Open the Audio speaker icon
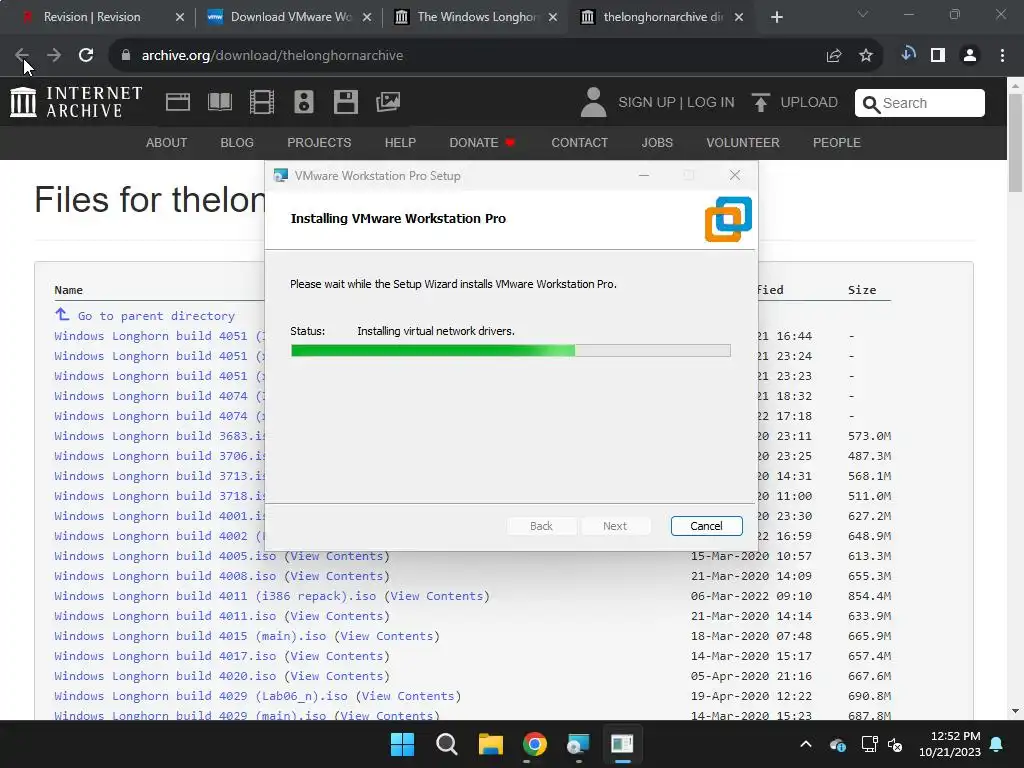This screenshot has width=1024, height=768. pyautogui.click(x=304, y=102)
